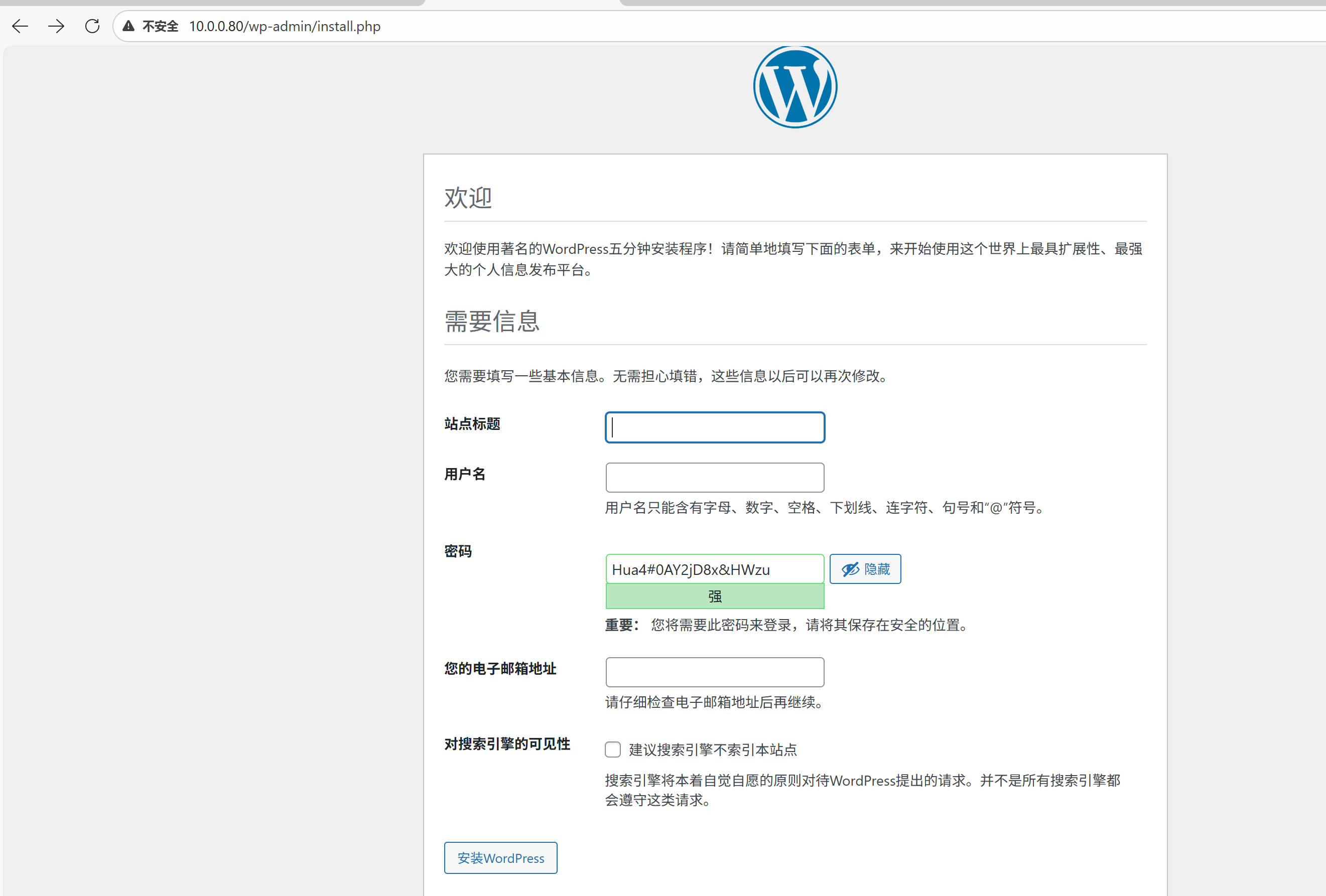
Task: Click the WordPress logo
Action: point(795,87)
